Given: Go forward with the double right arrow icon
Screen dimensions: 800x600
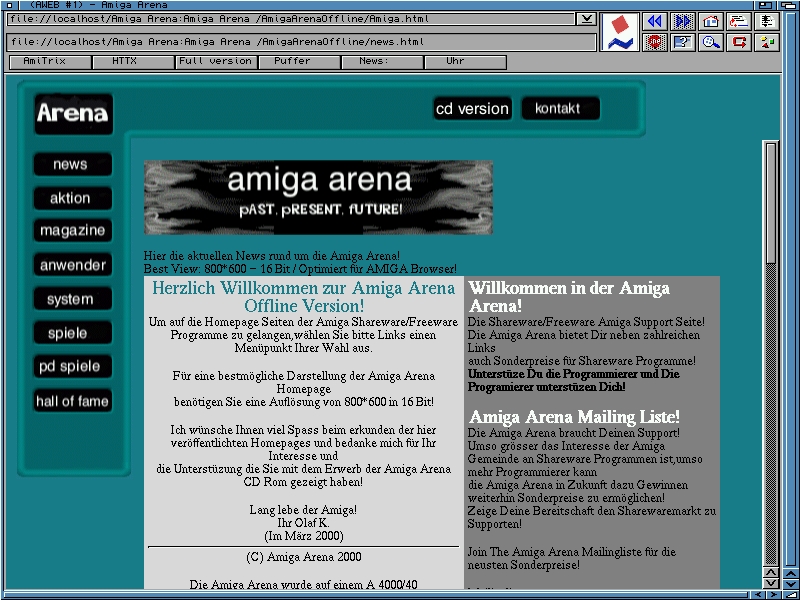Looking at the screenshot, I should coord(683,21).
